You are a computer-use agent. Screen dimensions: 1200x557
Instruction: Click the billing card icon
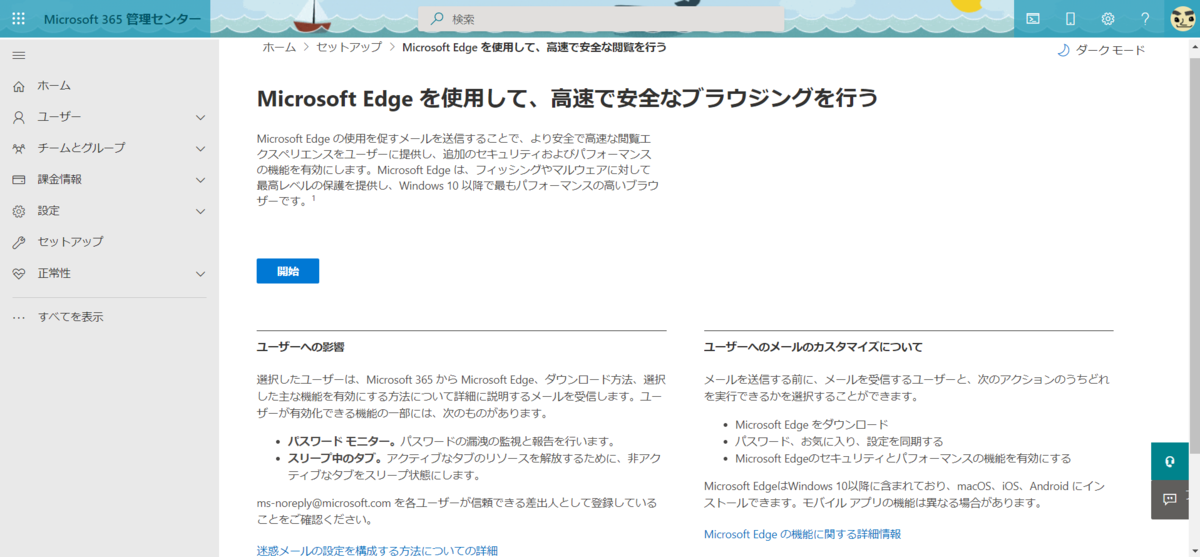coord(18,180)
